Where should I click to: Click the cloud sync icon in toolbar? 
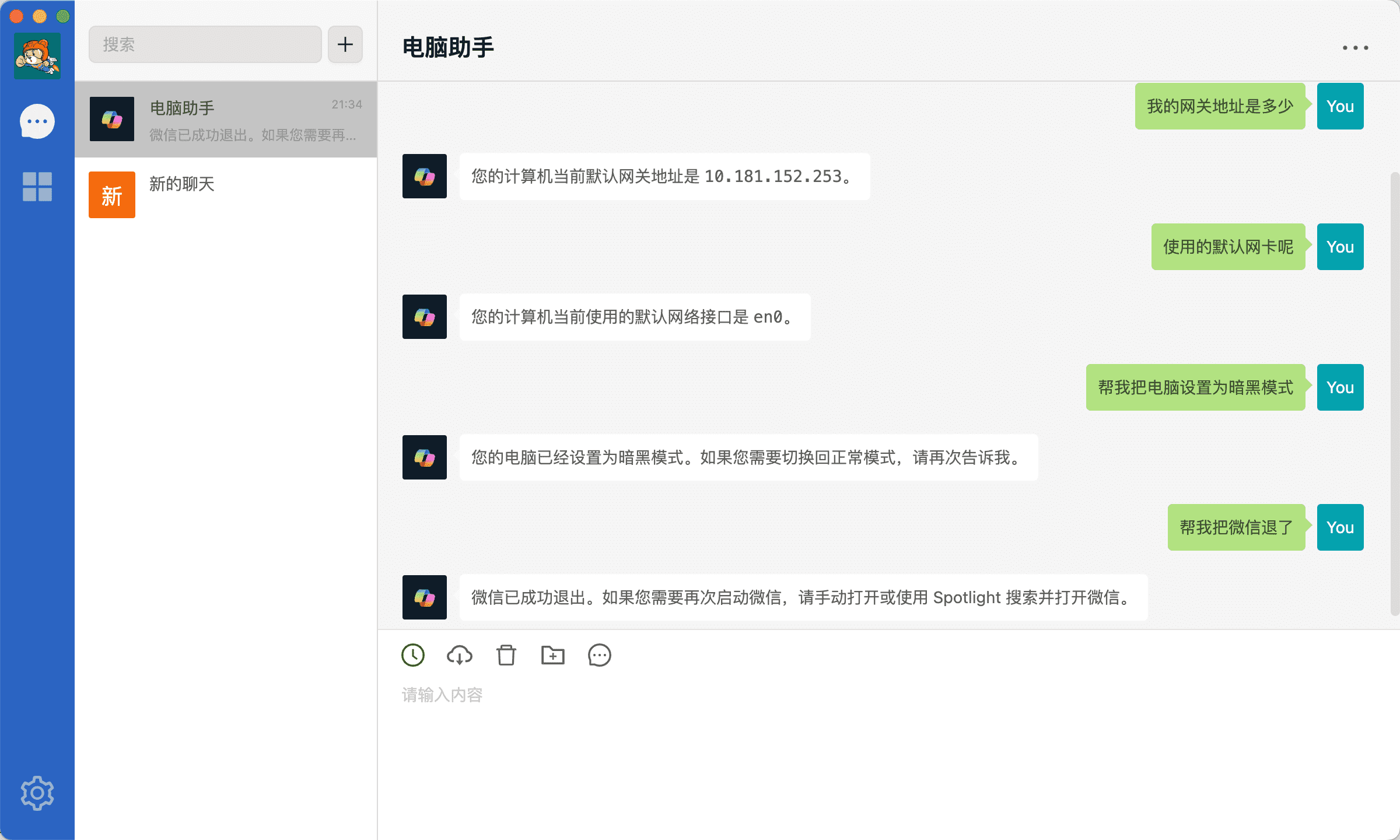pyautogui.click(x=459, y=655)
